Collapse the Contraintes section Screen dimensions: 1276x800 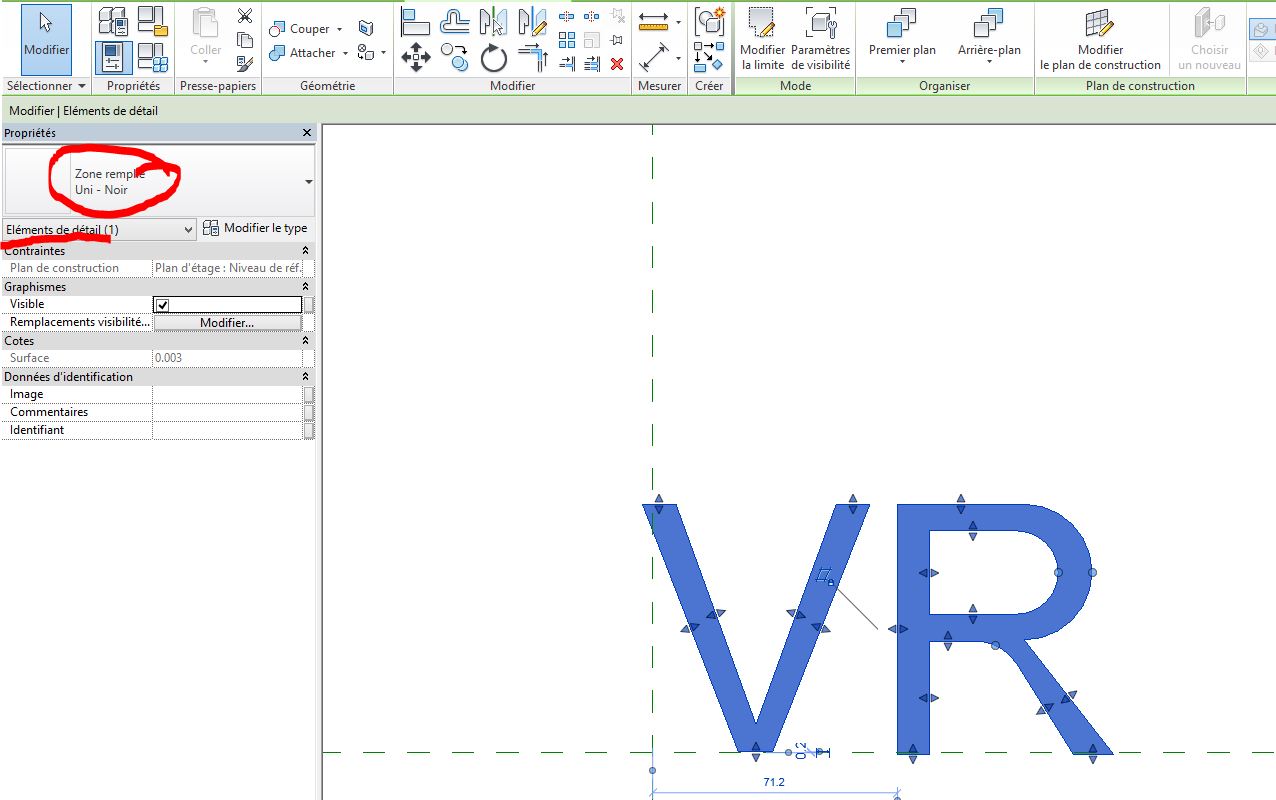(306, 251)
